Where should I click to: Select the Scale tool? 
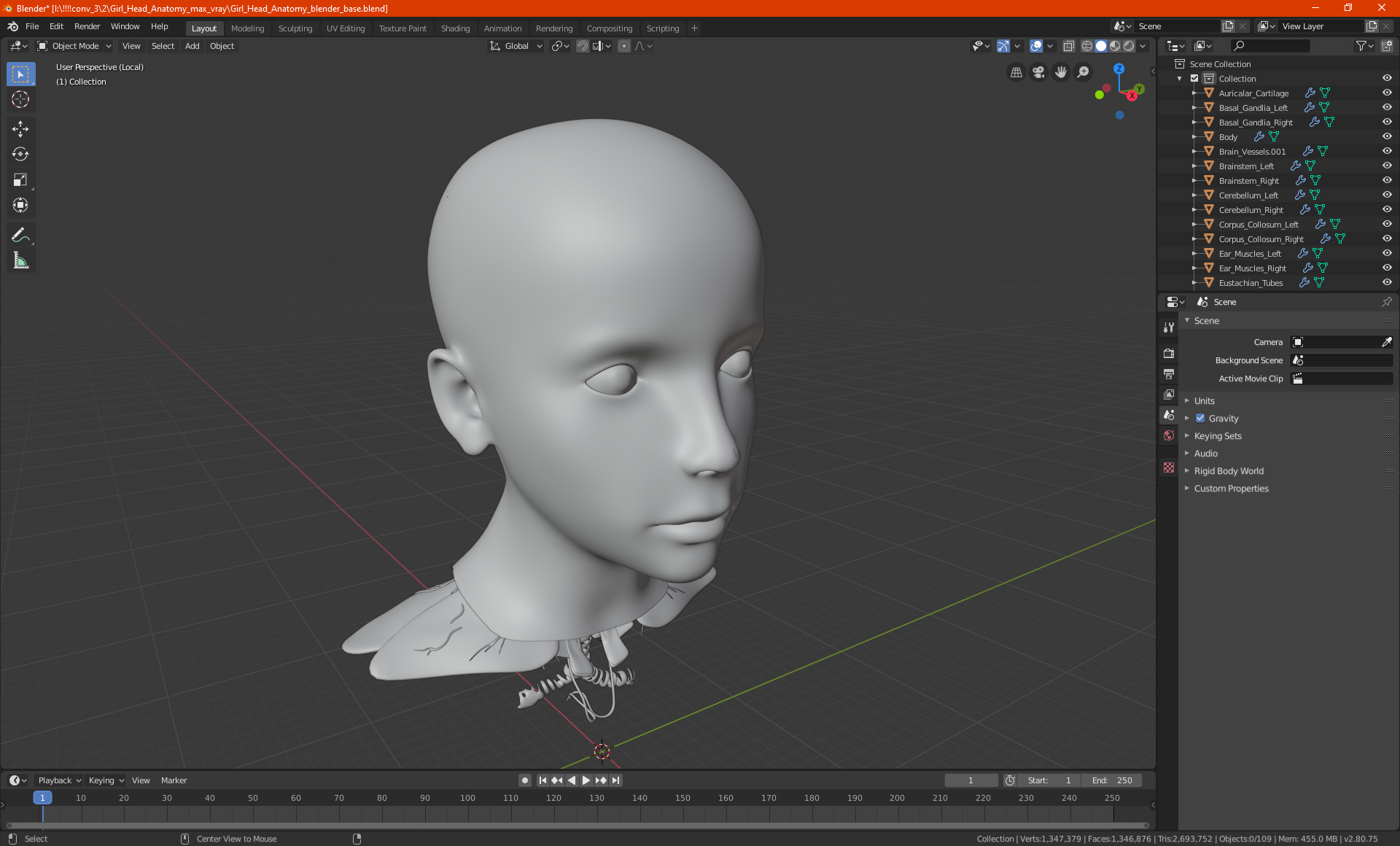pyautogui.click(x=20, y=180)
